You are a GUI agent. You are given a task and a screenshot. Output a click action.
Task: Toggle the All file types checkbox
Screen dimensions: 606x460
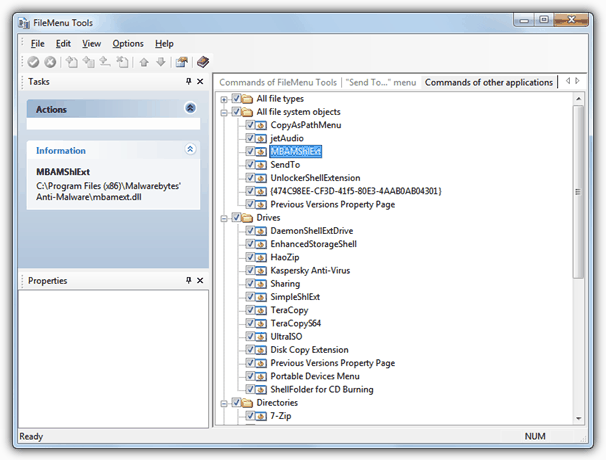[237, 98]
